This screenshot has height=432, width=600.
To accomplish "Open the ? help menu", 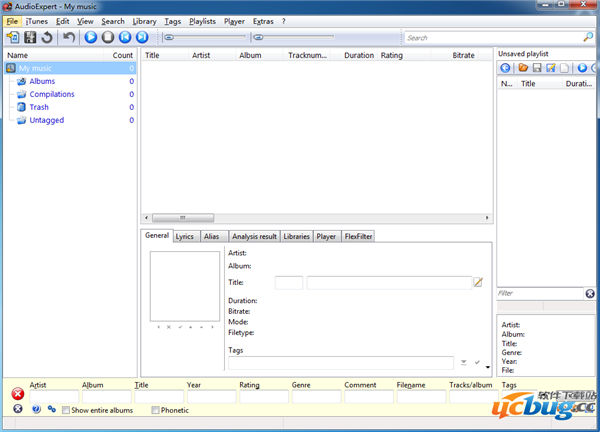I will (284, 21).
